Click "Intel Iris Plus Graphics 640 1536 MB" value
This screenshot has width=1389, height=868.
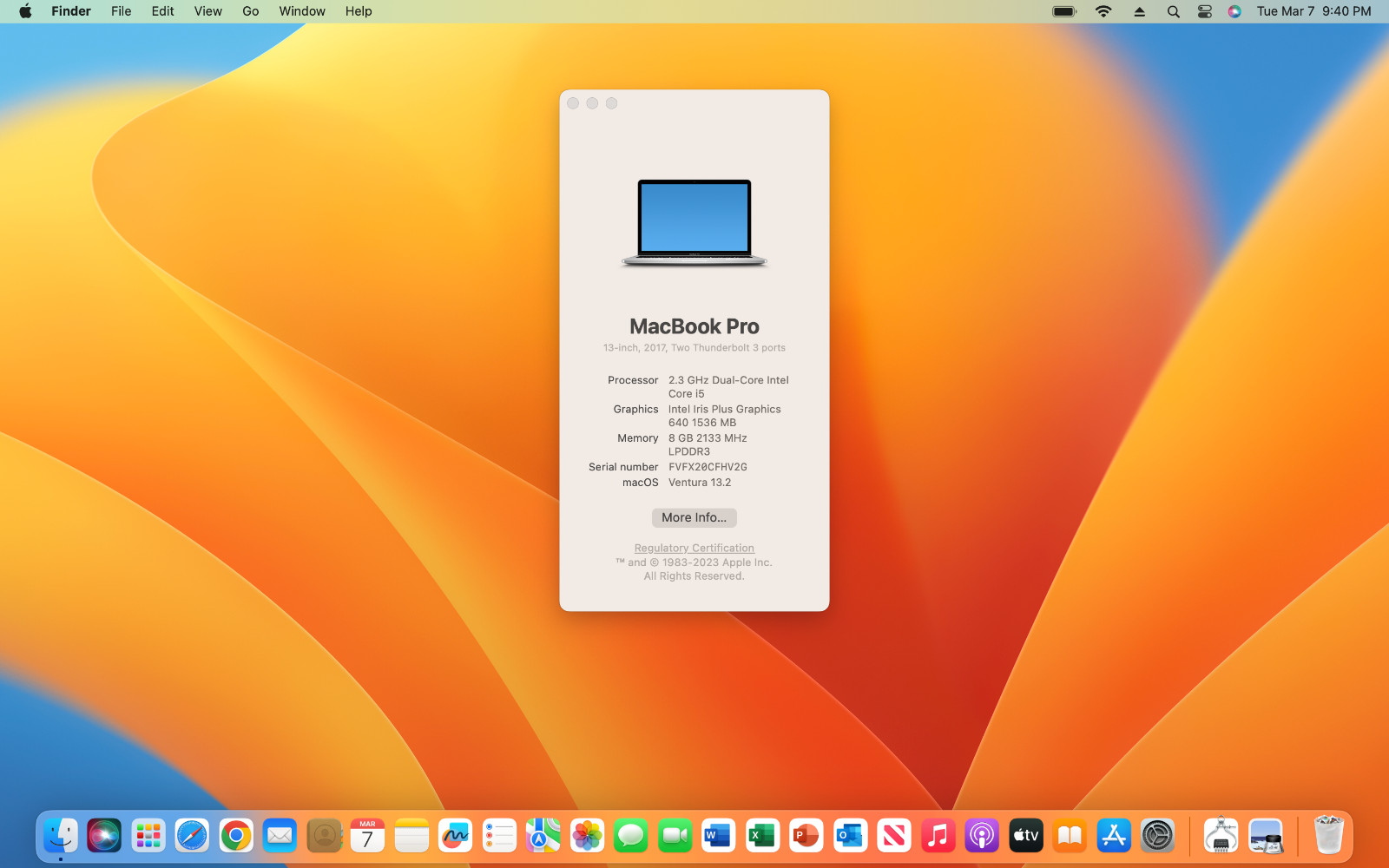pos(725,416)
